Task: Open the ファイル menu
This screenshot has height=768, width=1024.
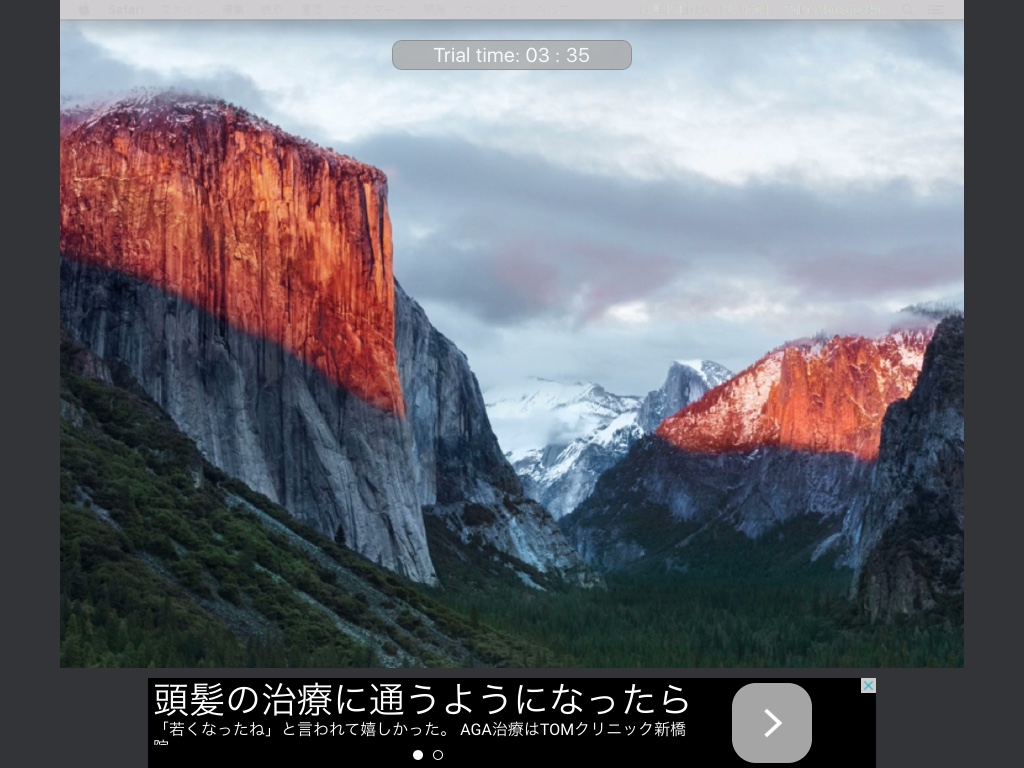Action: click(x=180, y=9)
